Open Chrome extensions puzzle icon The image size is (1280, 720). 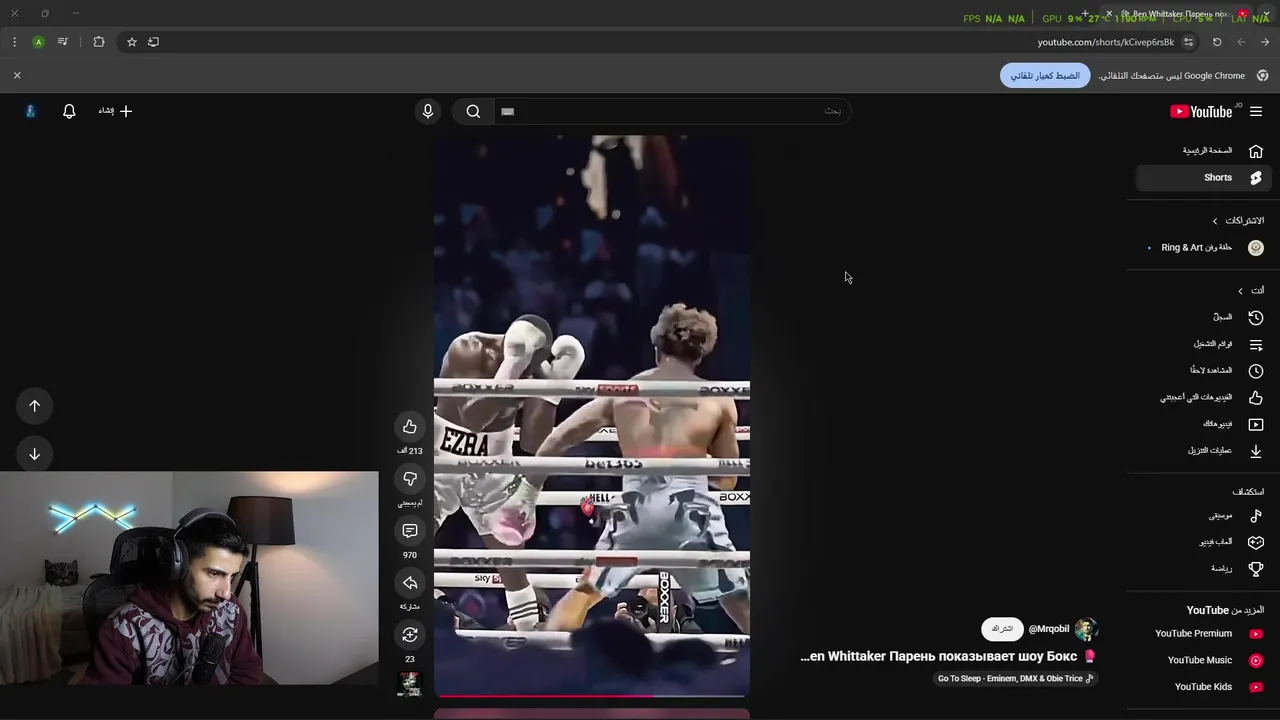(98, 42)
